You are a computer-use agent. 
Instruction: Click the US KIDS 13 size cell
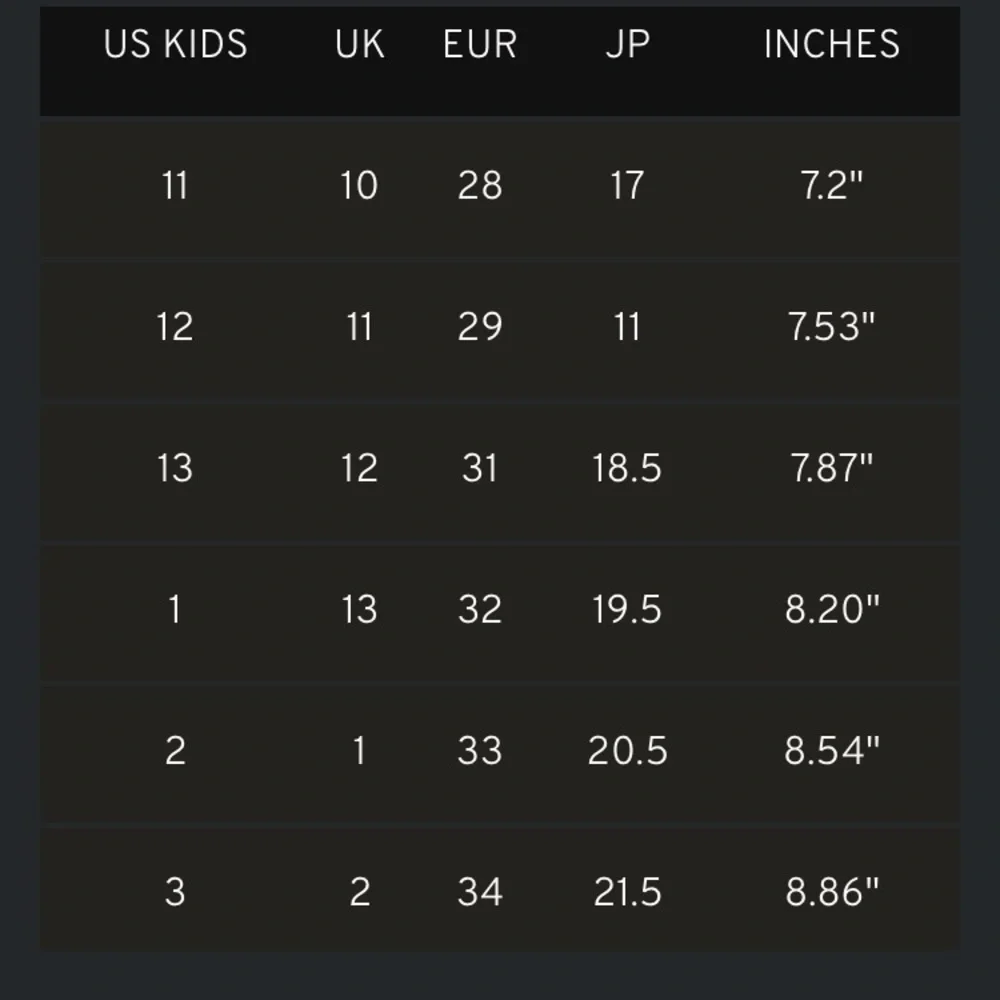(x=175, y=468)
